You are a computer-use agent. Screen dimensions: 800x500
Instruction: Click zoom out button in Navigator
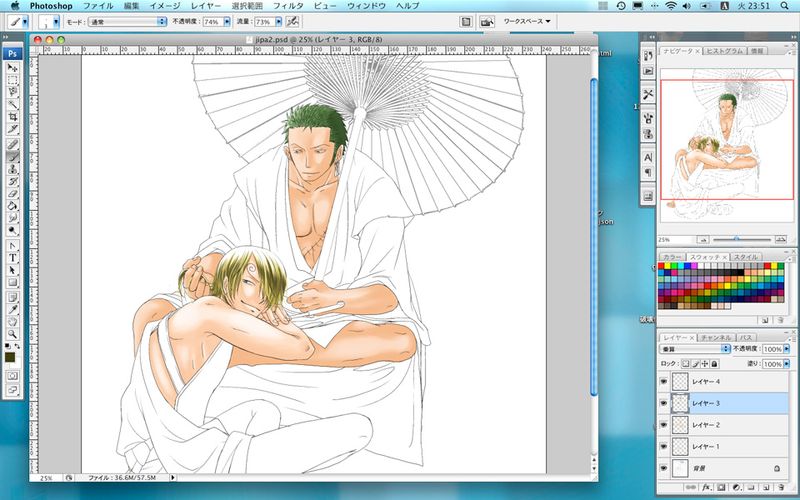point(703,239)
